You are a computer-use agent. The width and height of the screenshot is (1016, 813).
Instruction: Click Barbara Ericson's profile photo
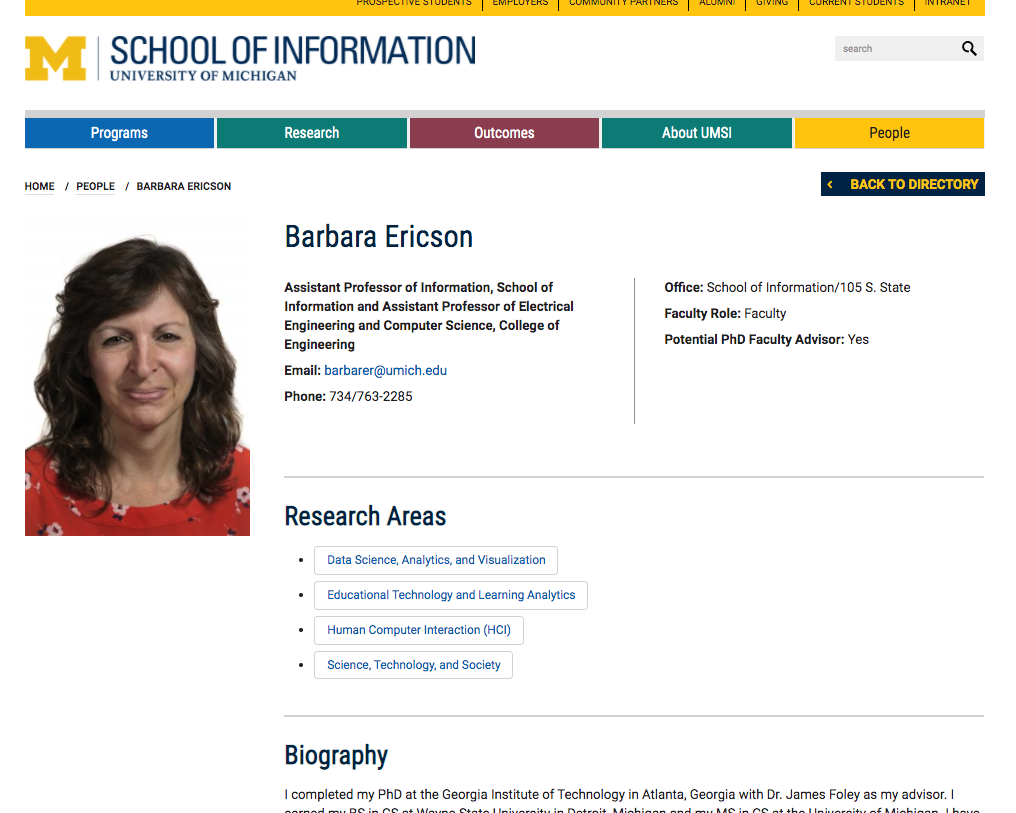pos(137,378)
